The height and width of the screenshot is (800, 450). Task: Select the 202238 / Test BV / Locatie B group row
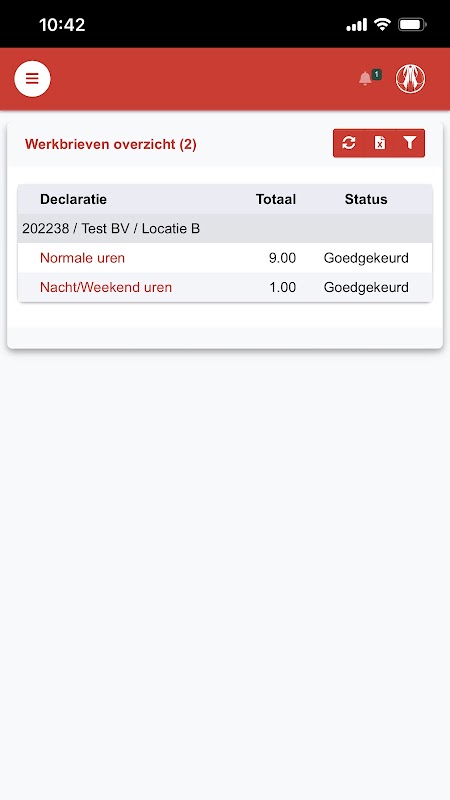tap(225, 229)
